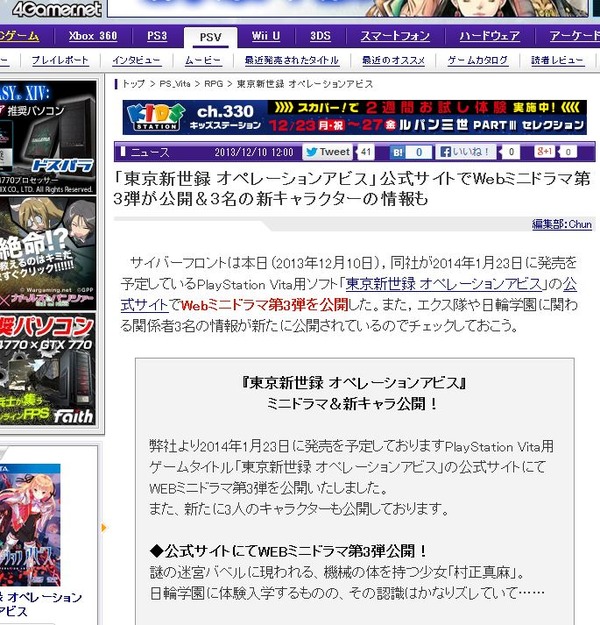Click the ニュース category label

tap(150, 152)
